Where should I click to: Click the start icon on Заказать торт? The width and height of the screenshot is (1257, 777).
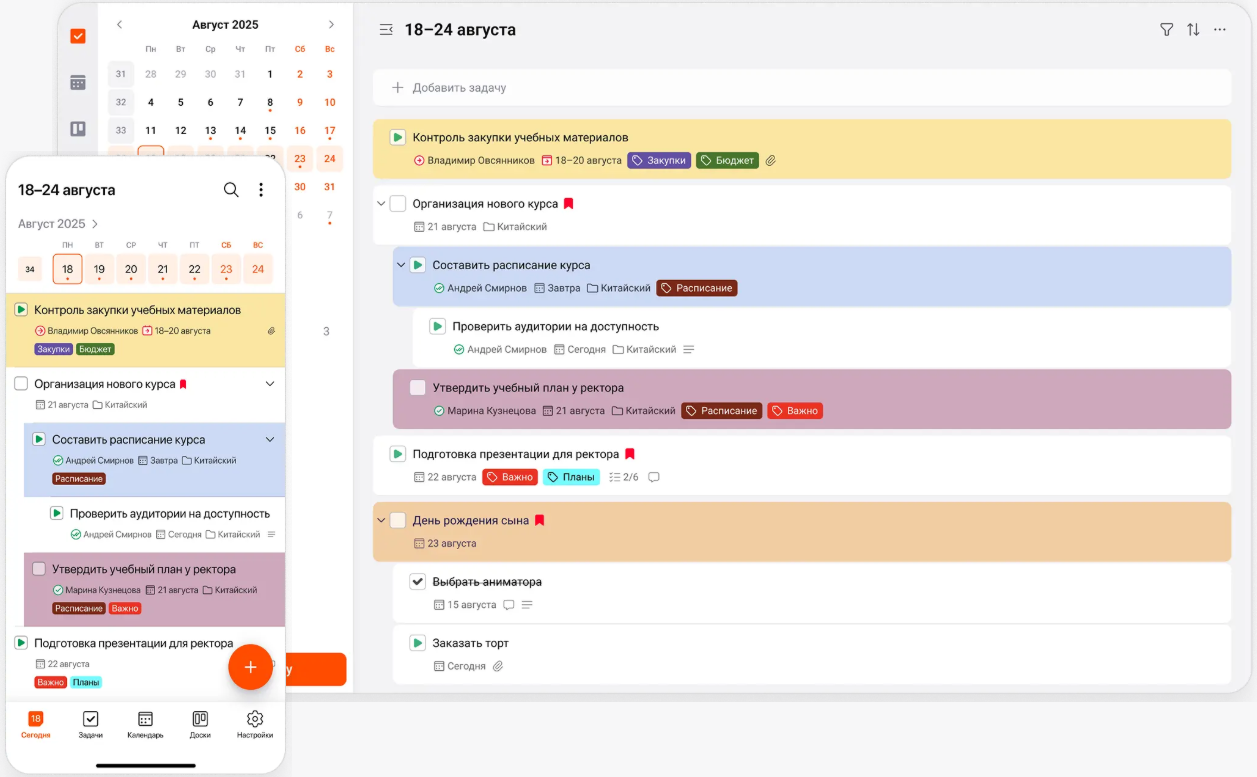point(418,643)
